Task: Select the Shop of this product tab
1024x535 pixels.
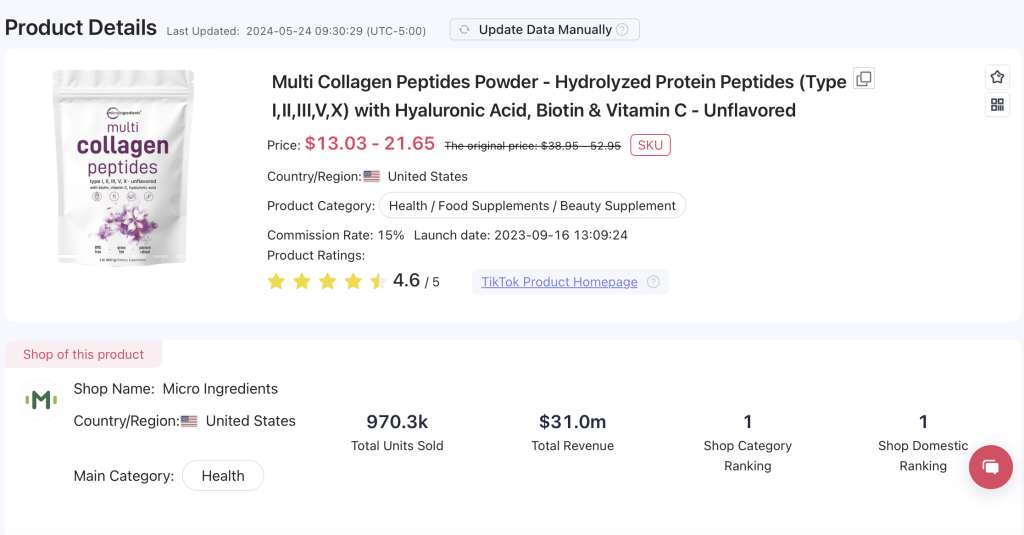Action: point(83,354)
